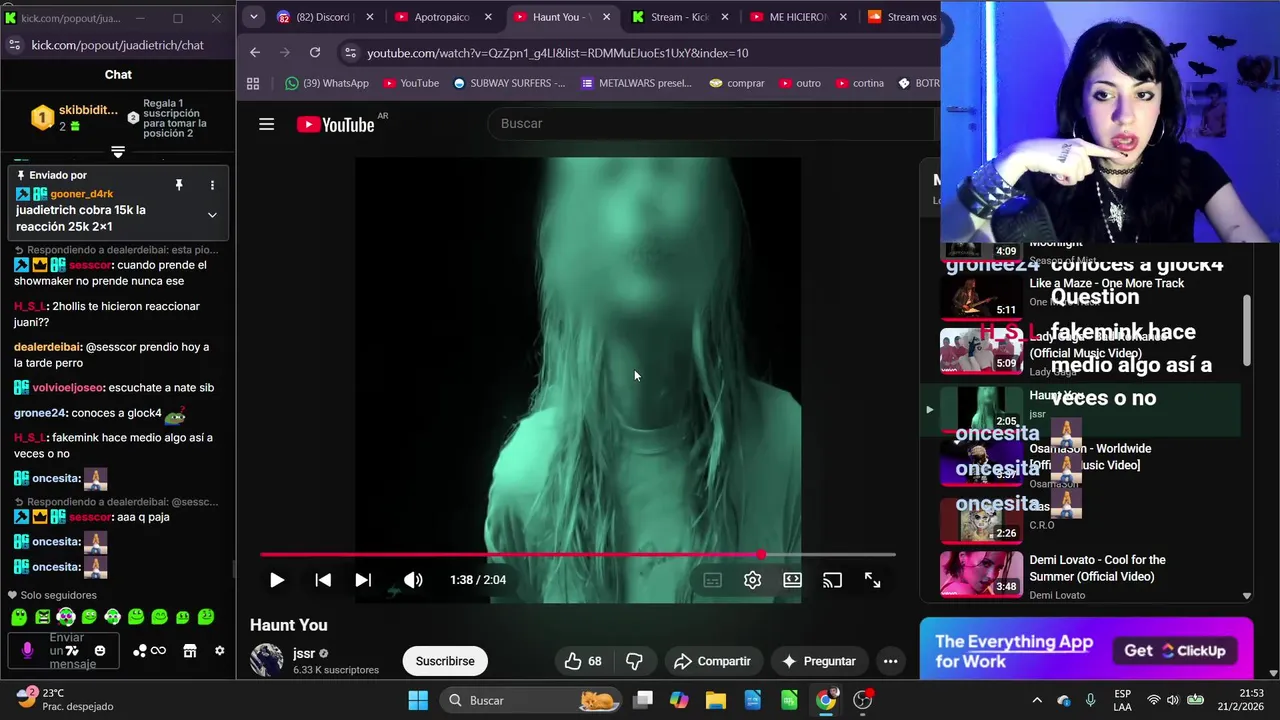Open the WhatsApp bookmark

(327, 83)
